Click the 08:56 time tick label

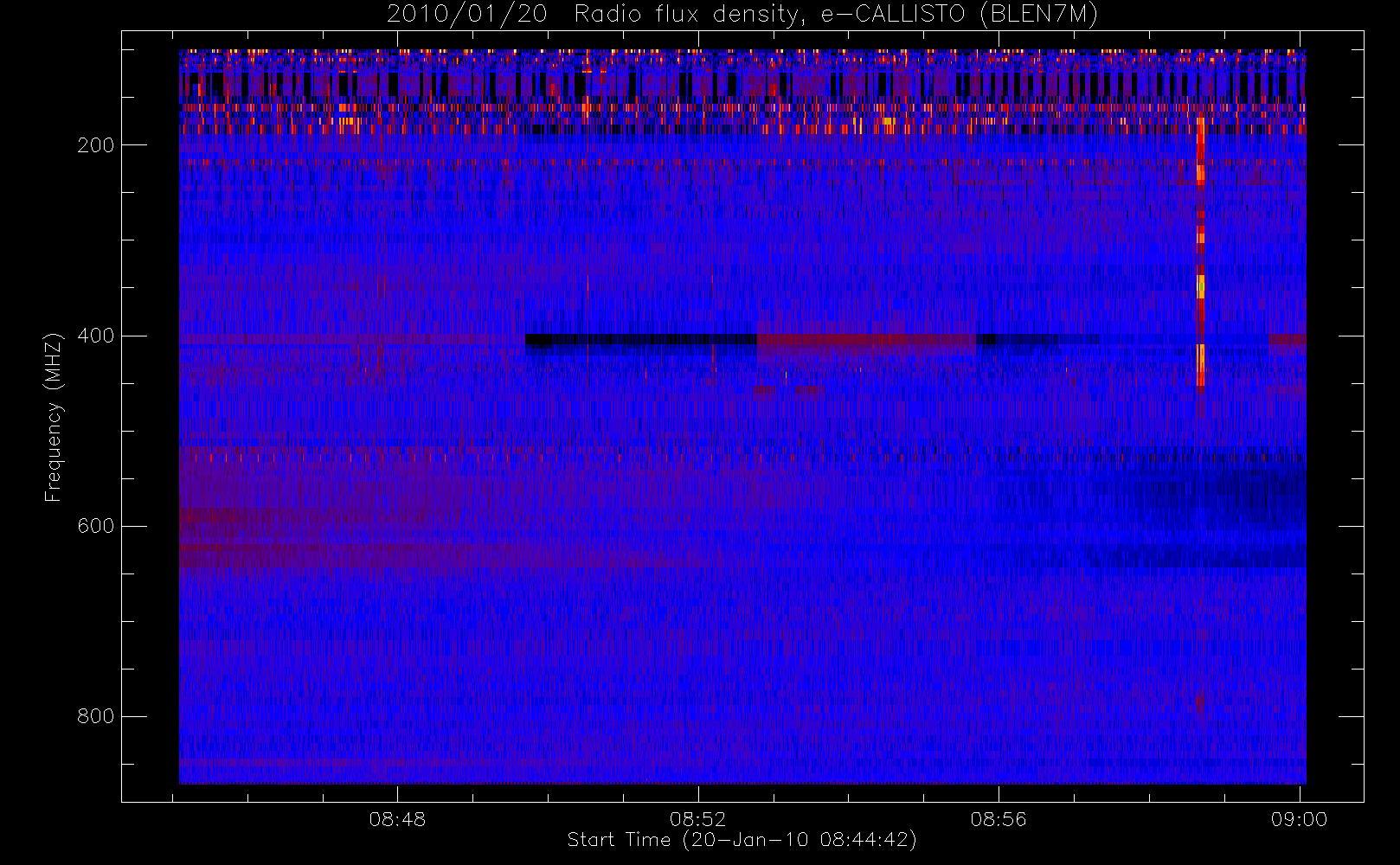(x=999, y=819)
